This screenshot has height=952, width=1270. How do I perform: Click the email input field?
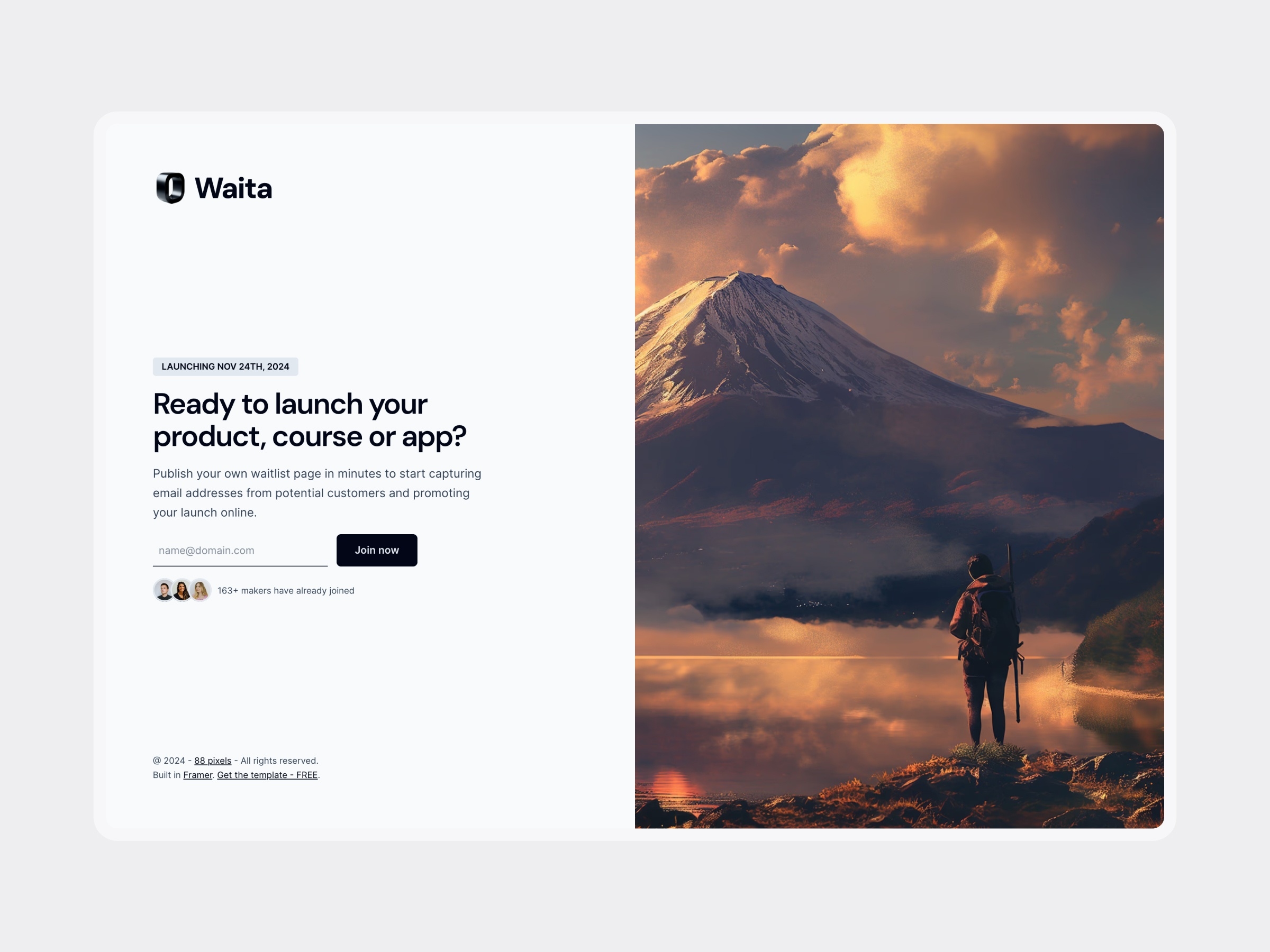coord(240,549)
